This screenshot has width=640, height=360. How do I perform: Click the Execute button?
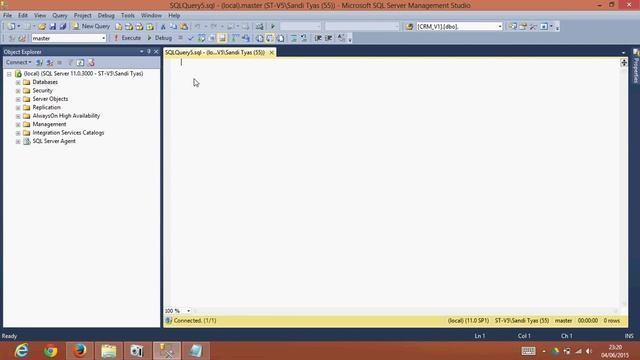coord(127,38)
